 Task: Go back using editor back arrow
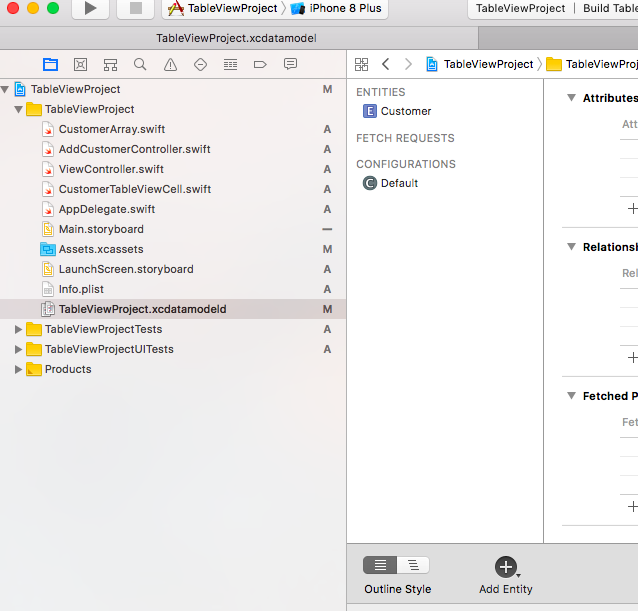point(386,64)
